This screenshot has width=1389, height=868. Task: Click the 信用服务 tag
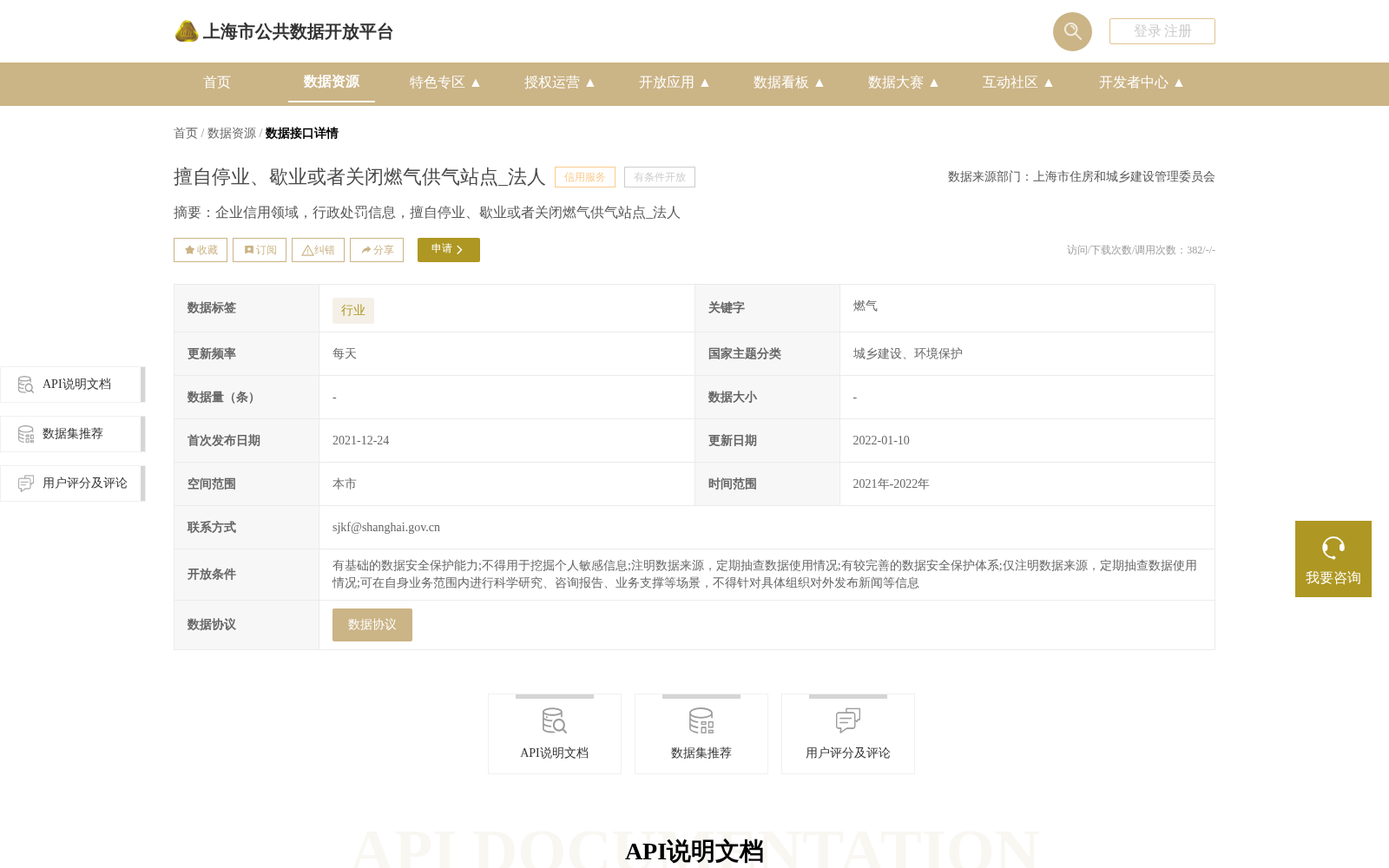point(585,177)
